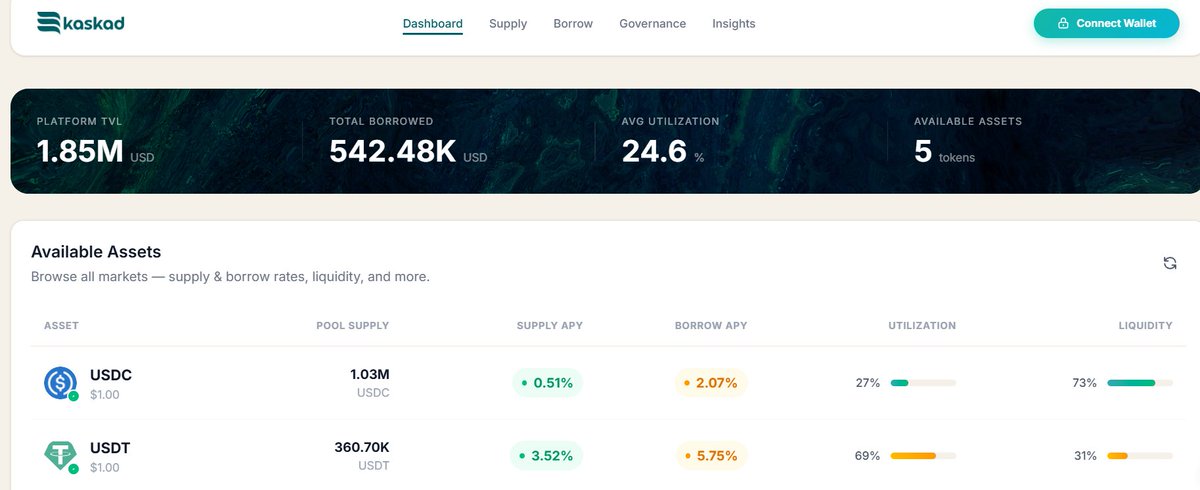Switch to the Supply tab

[508, 23]
